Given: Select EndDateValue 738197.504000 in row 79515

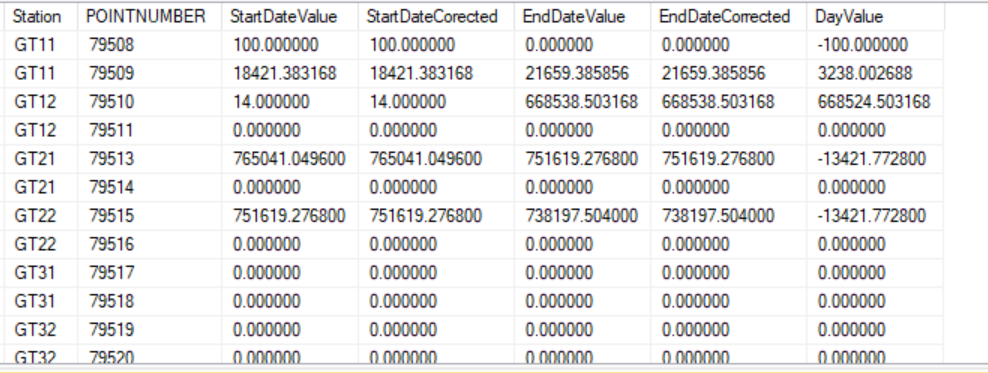Looking at the screenshot, I should (x=582, y=215).
